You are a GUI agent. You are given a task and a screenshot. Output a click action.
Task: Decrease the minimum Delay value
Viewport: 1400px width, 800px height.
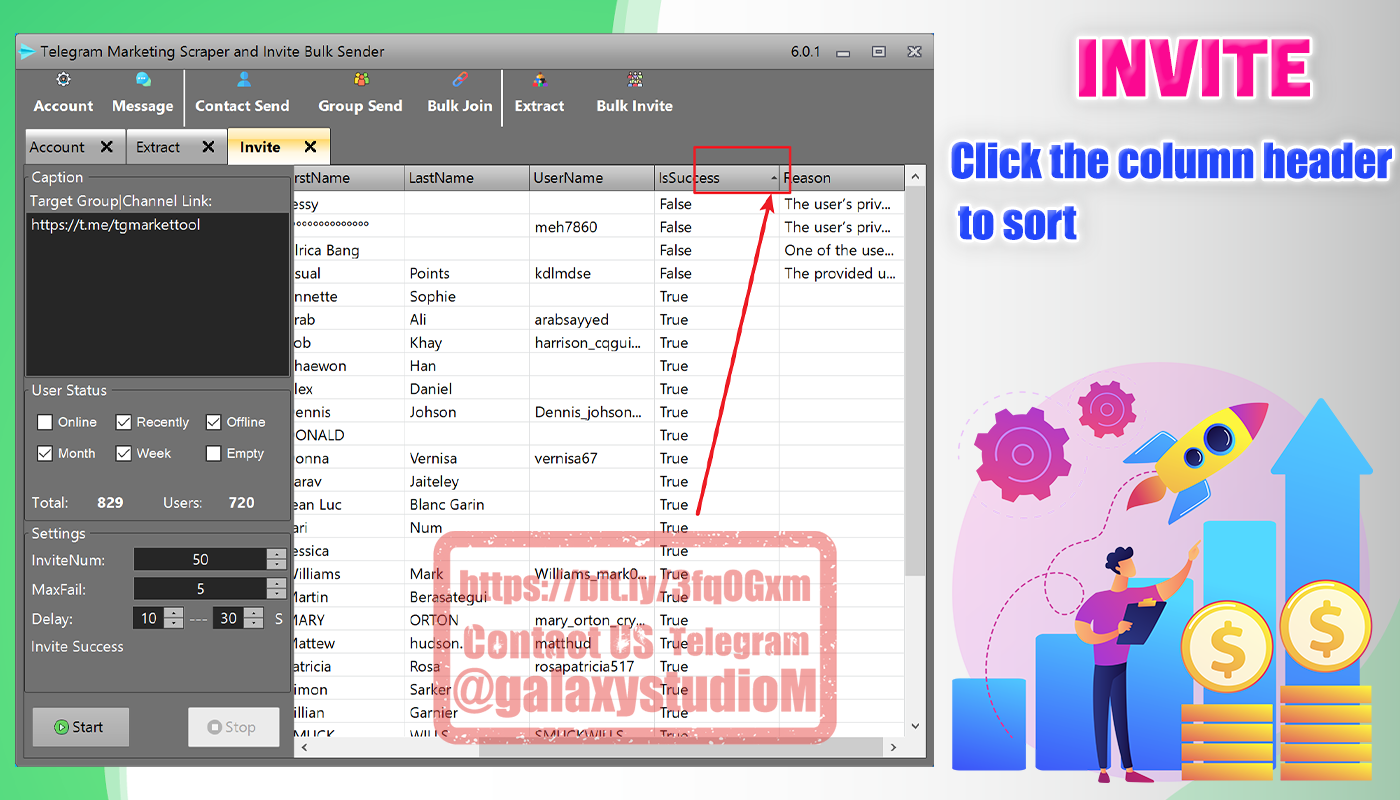[174, 623]
